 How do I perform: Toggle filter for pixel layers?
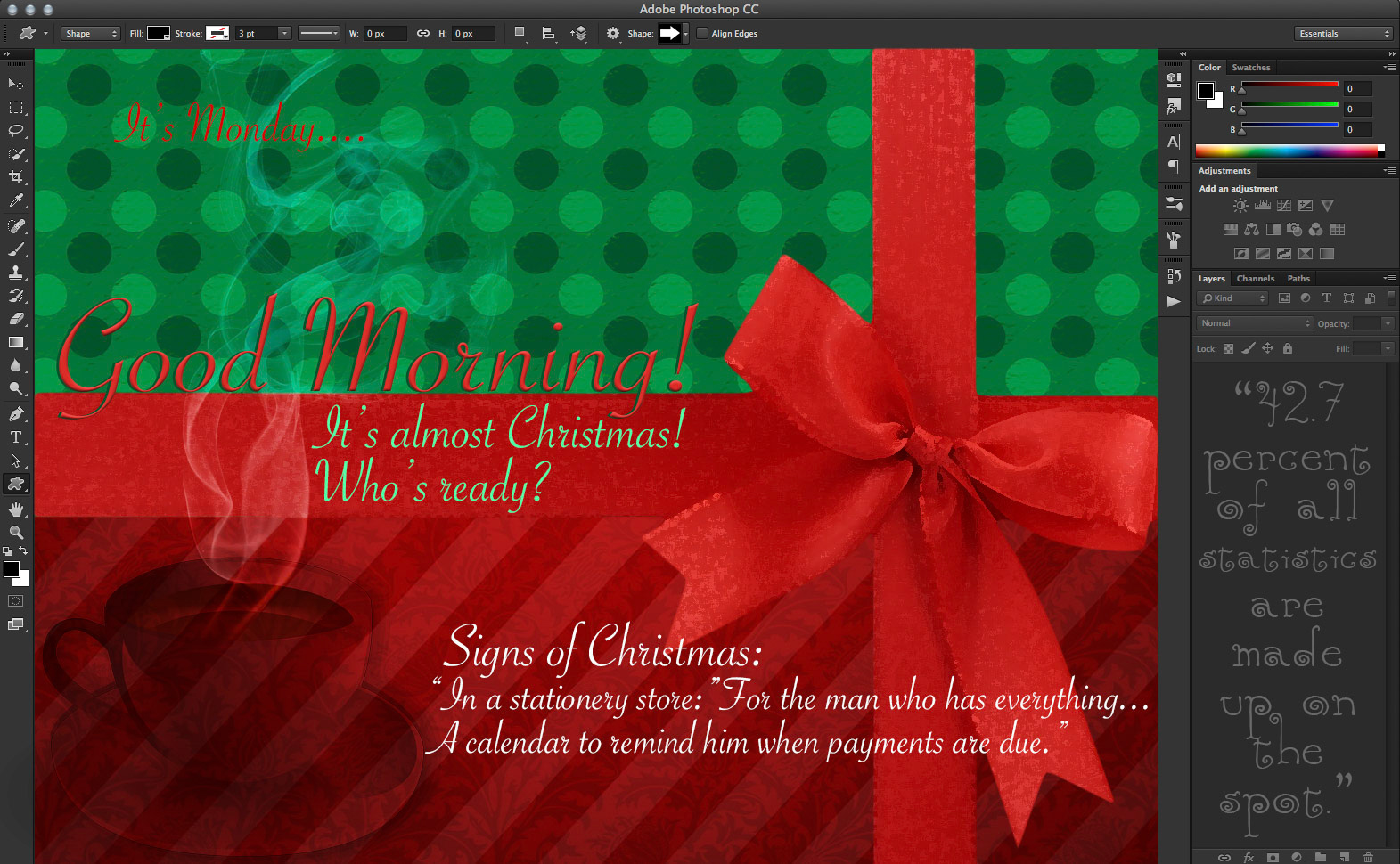tap(1284, 298)
